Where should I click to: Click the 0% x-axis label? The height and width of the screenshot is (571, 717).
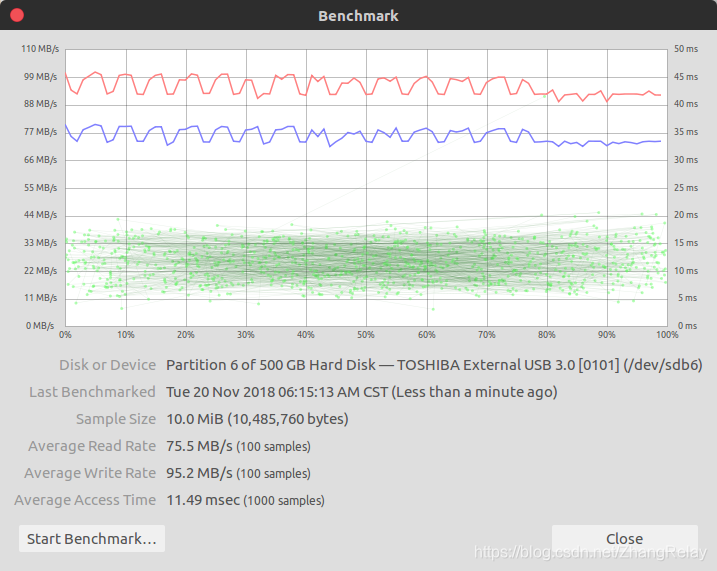click(x=65, y=335)
